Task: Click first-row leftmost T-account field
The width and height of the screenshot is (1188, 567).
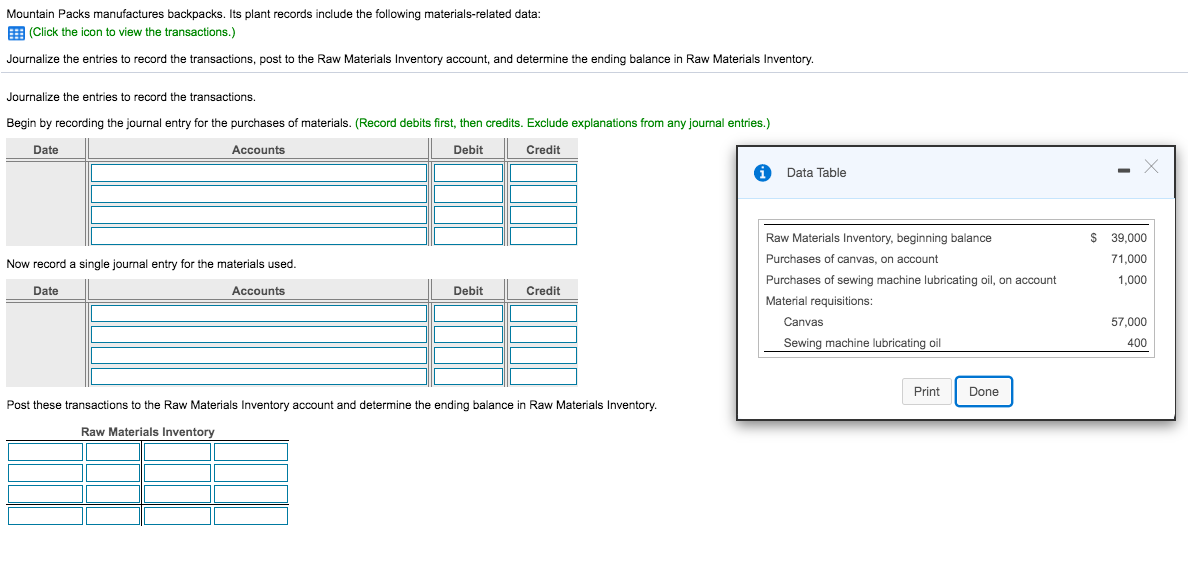Action: 45,452
